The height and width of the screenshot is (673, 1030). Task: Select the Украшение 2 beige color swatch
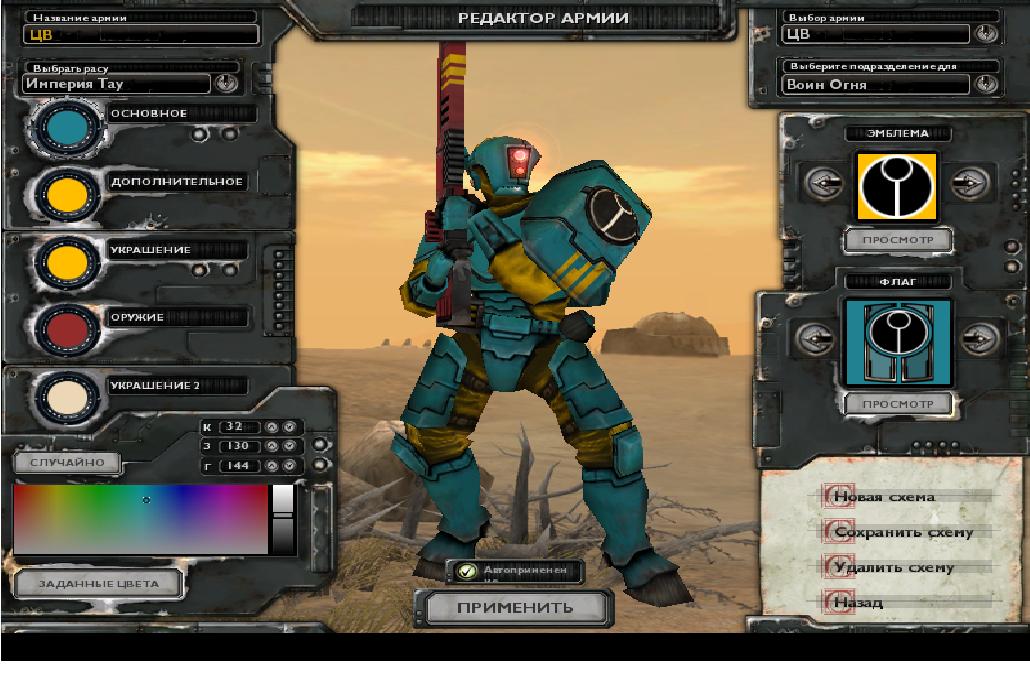[67, 398]
